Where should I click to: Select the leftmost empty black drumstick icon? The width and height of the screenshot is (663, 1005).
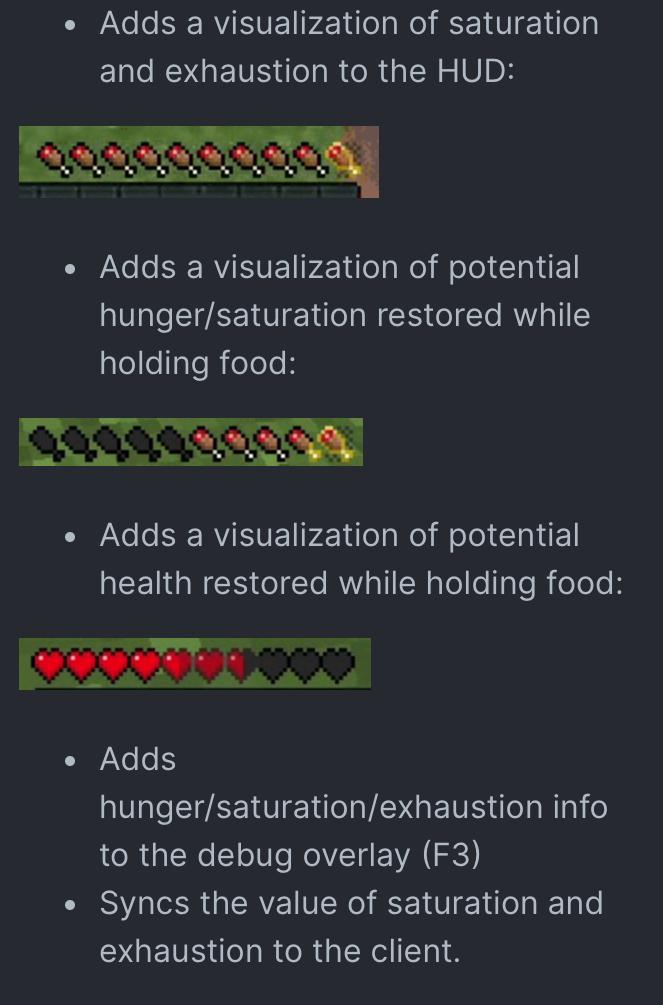[46, 443]
